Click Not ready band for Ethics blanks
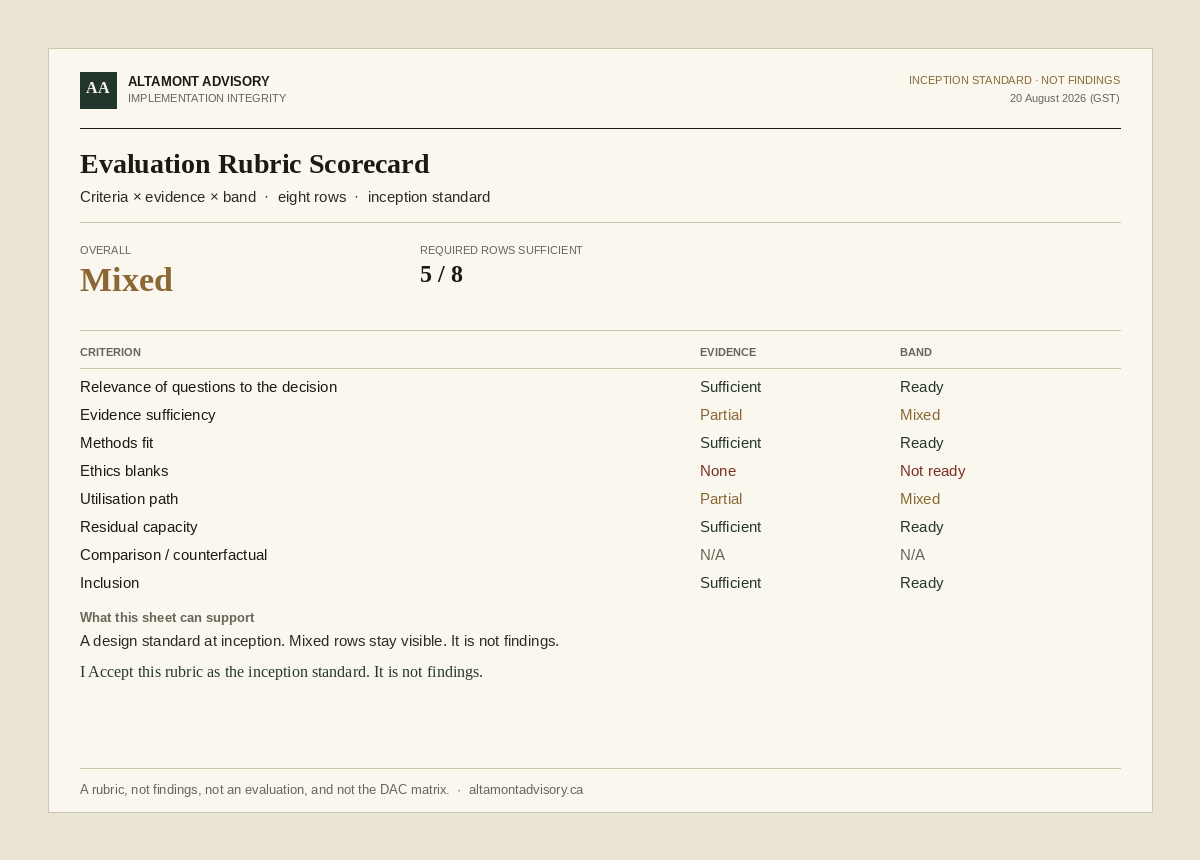The width and height of the screenshot is (1200, 860). (x=933, y=471)
